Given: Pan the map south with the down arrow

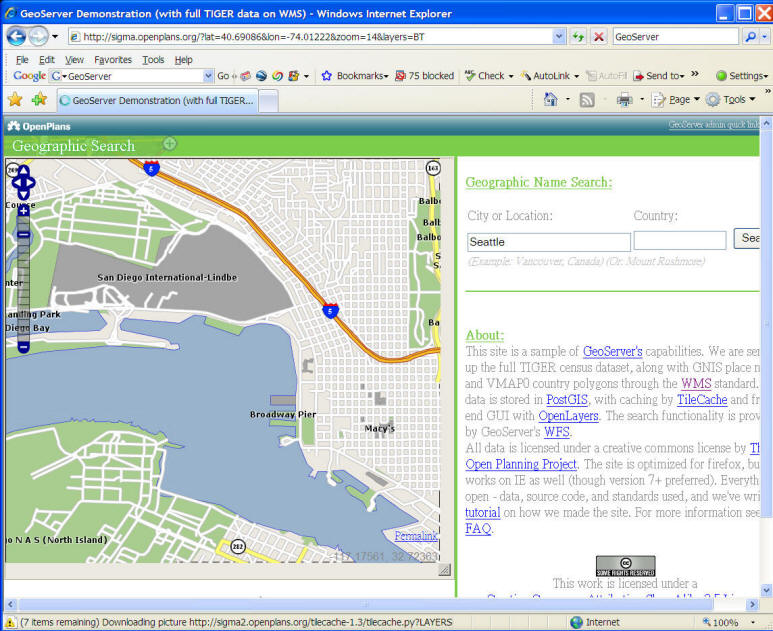Looking at the screenshot, I should (23, 194).
